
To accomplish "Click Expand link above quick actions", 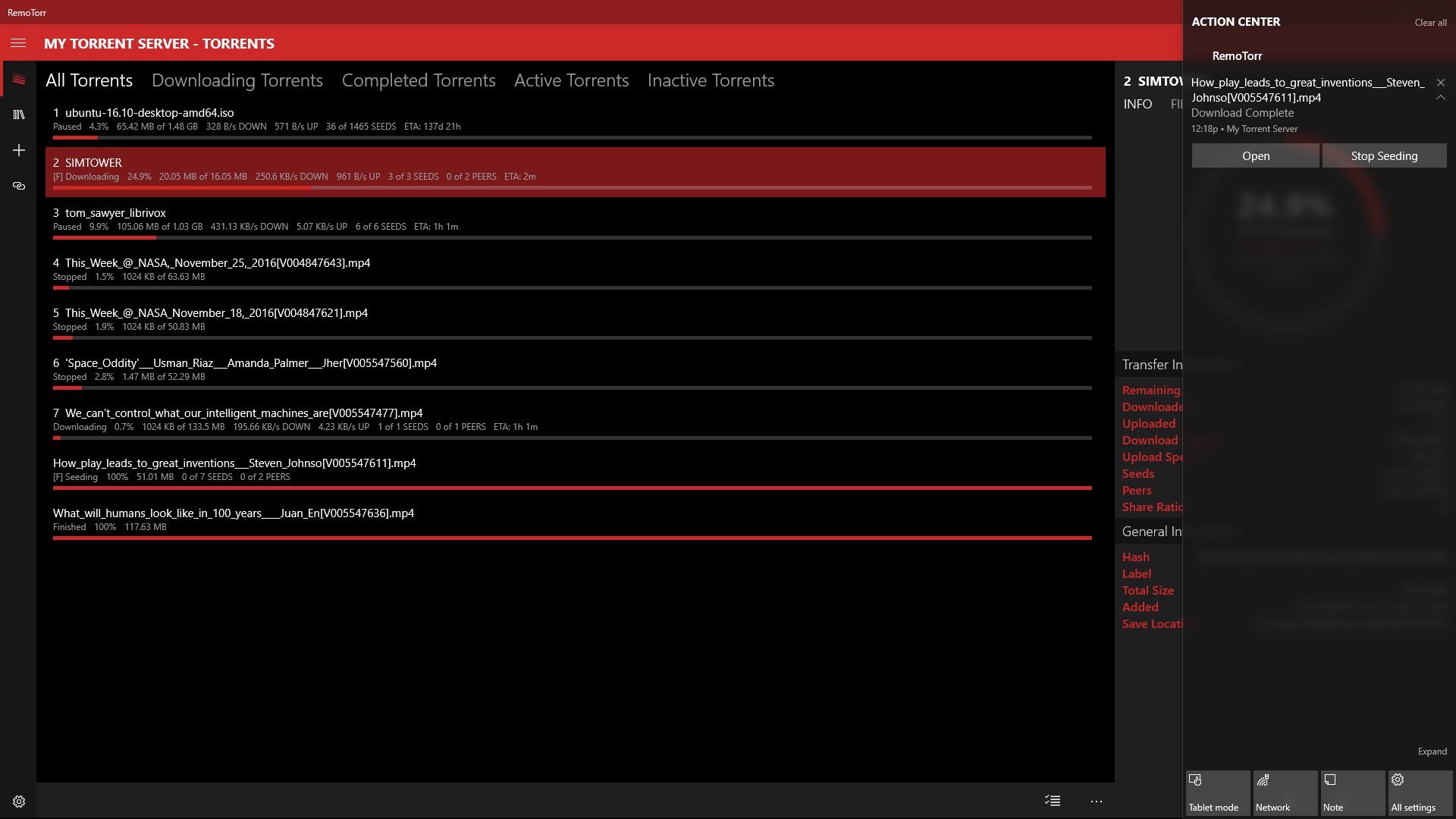I will coord(1432,752).
